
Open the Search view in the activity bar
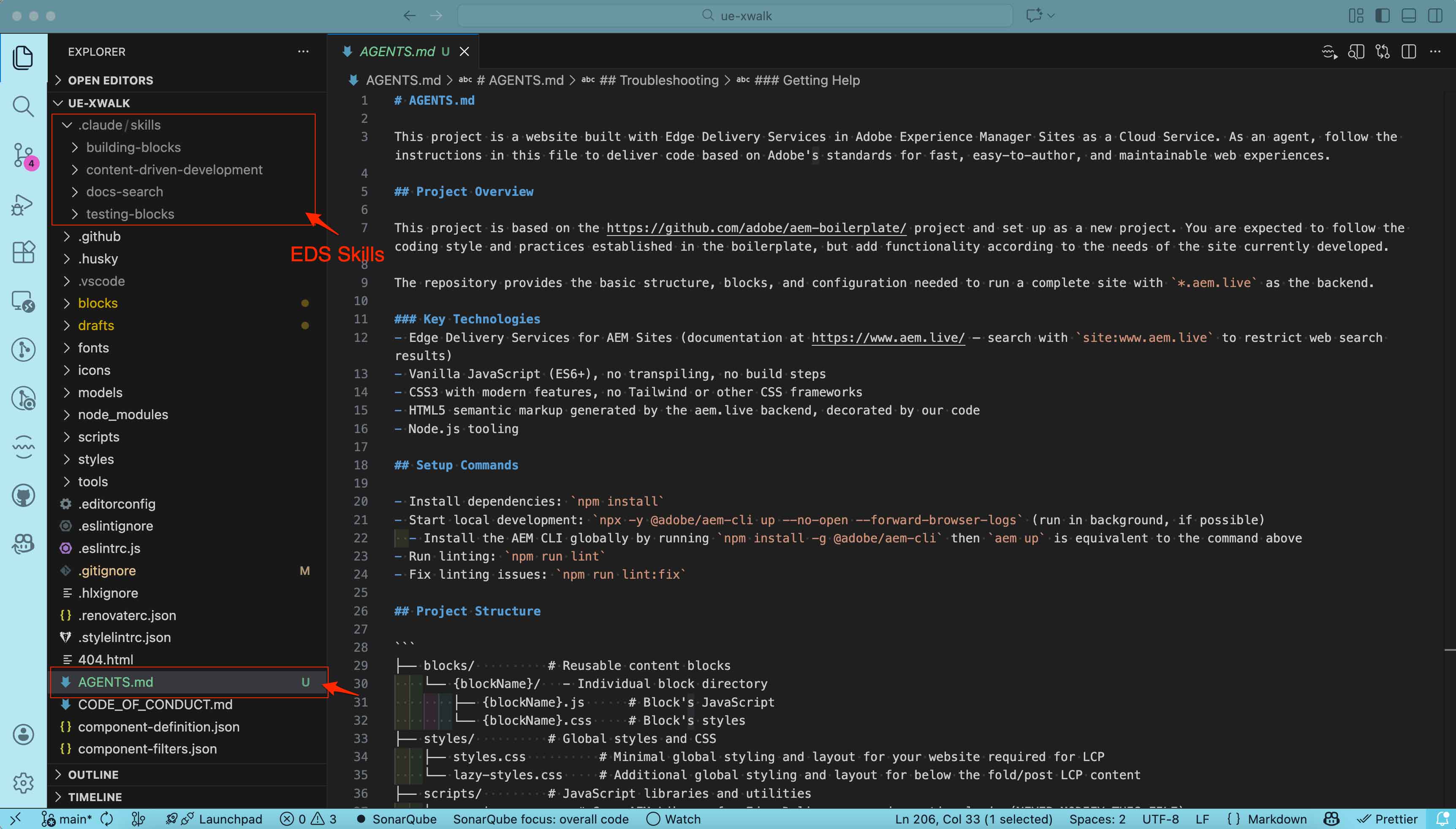tap(23, 106)
